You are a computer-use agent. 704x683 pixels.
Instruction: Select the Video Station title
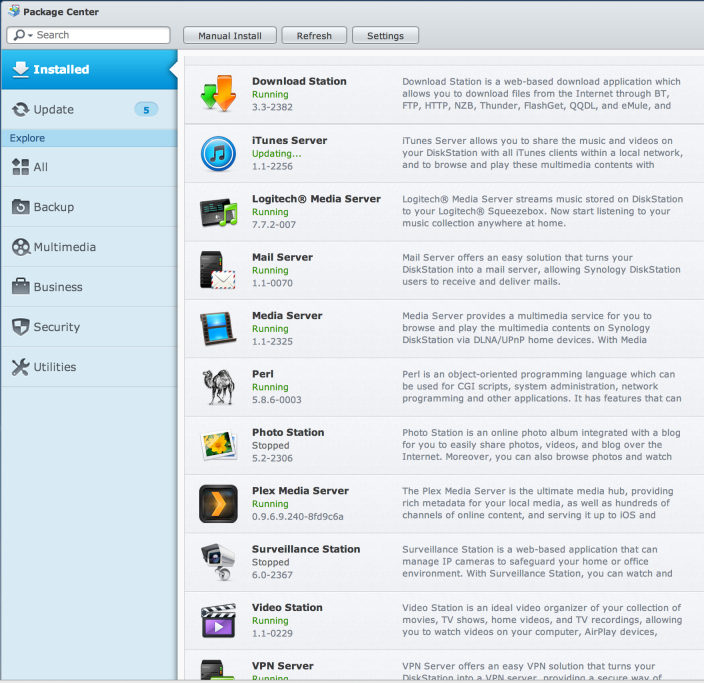tap(287, 608)
